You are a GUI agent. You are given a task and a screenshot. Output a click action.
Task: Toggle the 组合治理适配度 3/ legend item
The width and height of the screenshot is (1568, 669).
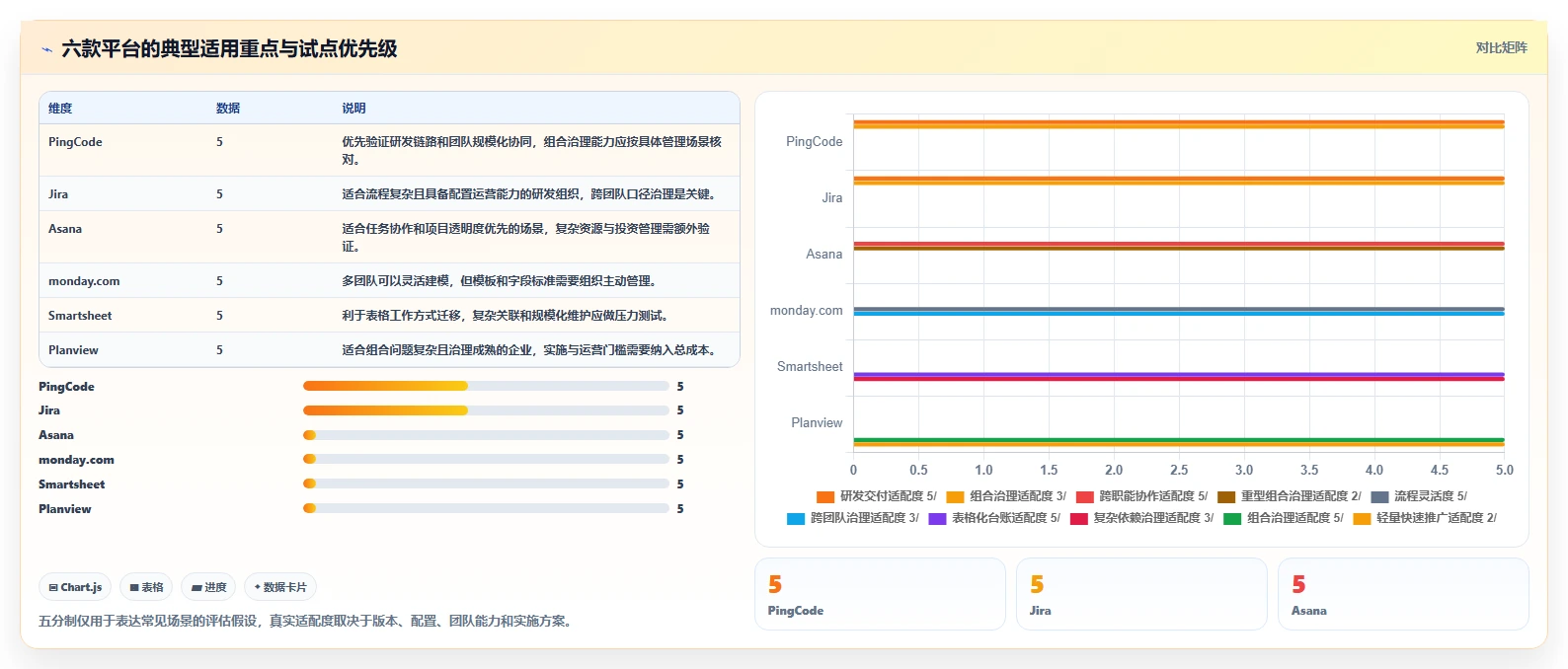coord(1005,496)
